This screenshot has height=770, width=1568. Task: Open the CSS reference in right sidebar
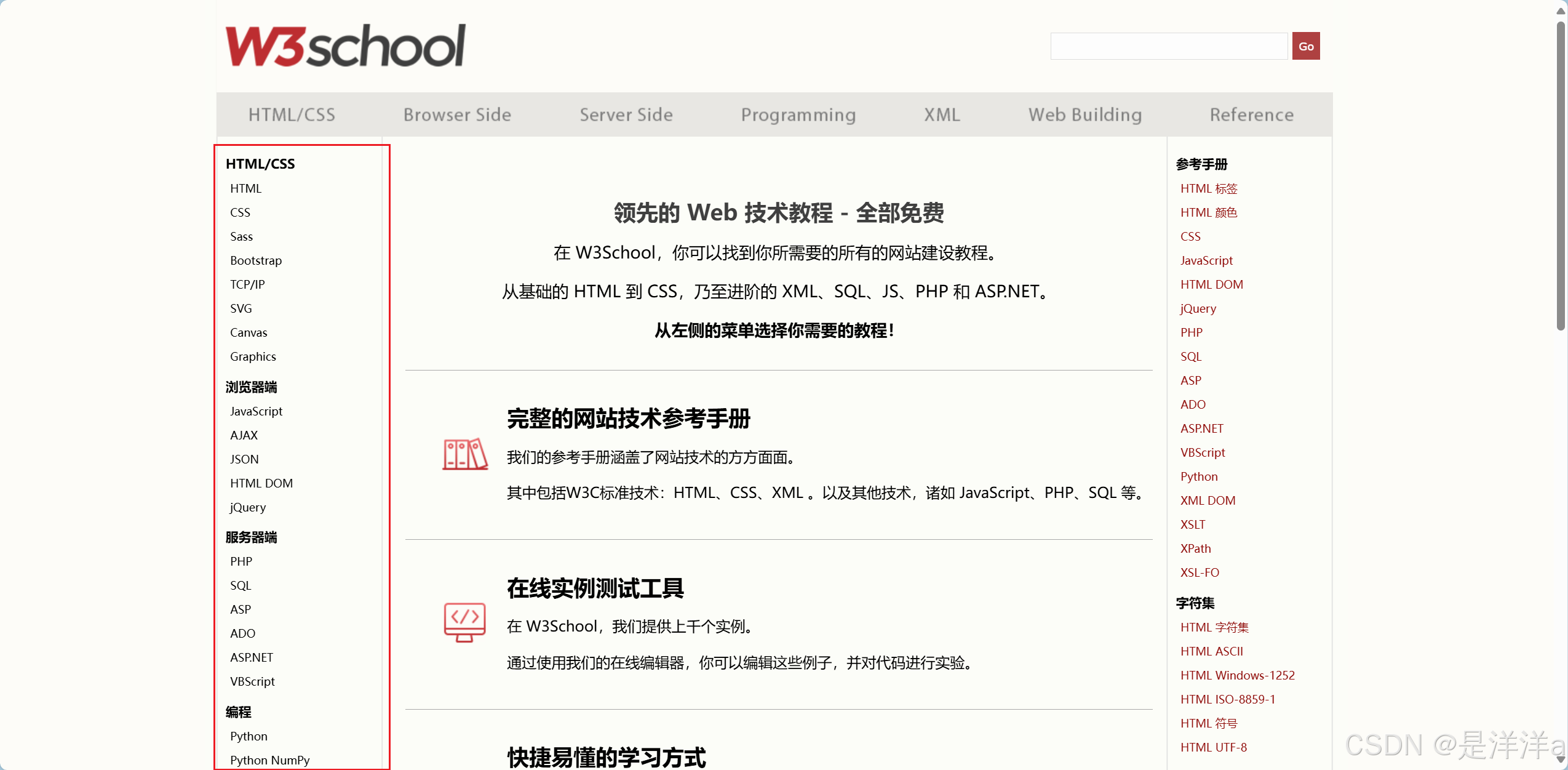pos(1190,236)
